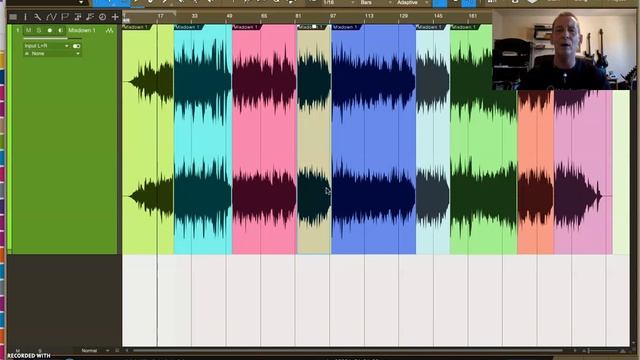The image size is (640, 360).
Task: Record-arm the Mixdown 1 track
Action: (50, 31)
